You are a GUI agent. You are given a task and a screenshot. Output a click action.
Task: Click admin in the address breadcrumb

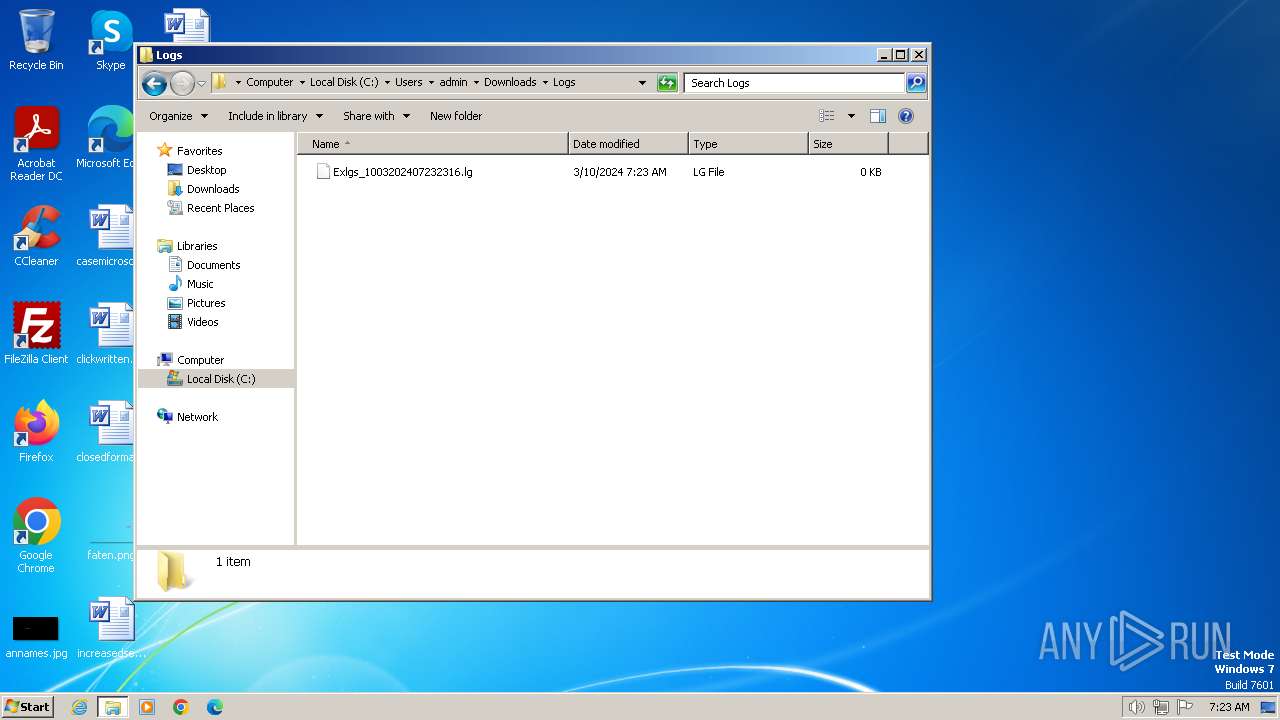[x=453, y=83]
